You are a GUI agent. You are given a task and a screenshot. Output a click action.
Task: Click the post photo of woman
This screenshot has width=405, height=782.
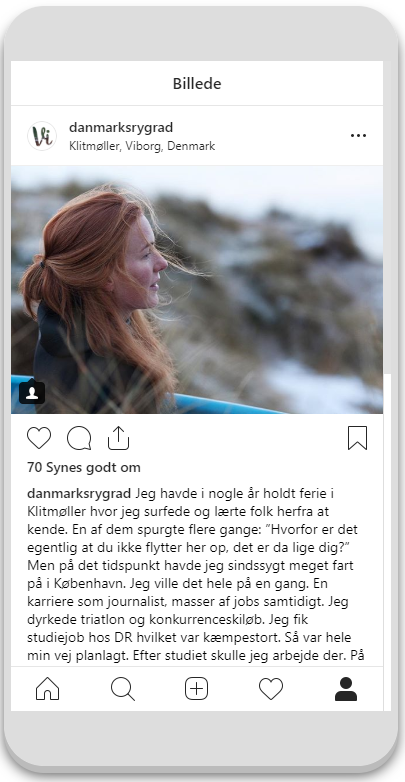click(x=197, y=290)
